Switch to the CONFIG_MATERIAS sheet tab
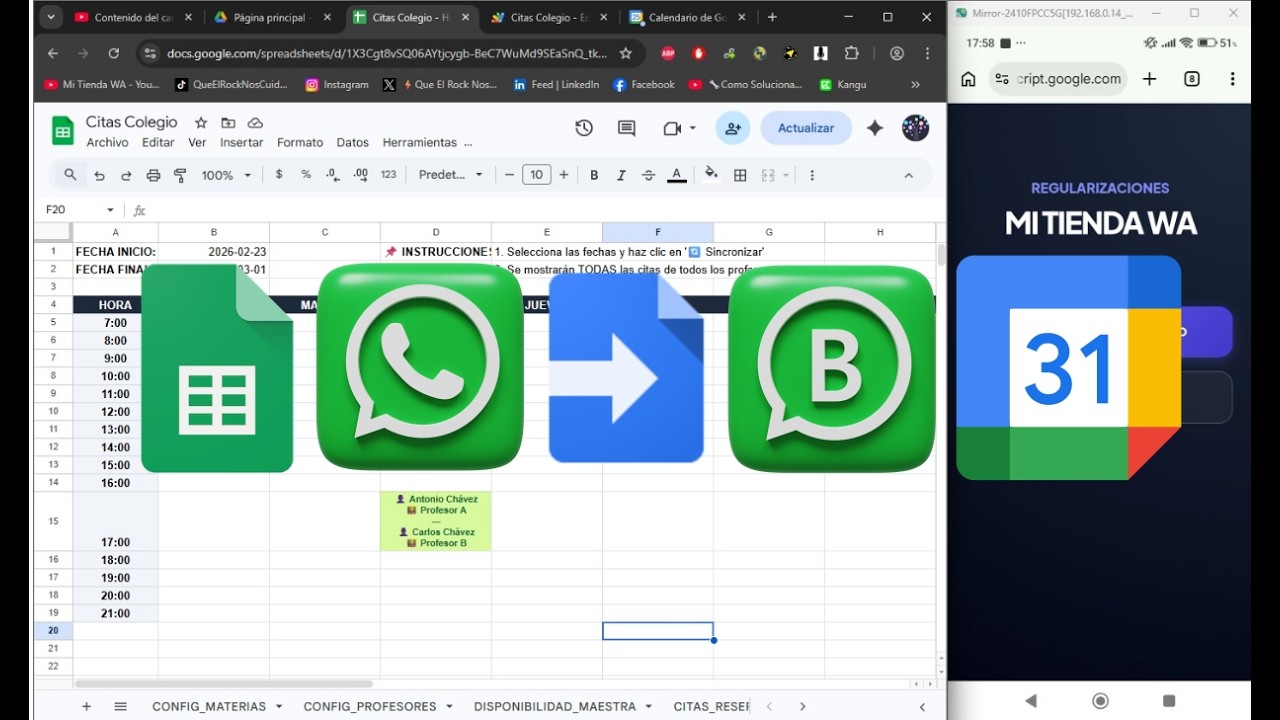 coord(209,706)
